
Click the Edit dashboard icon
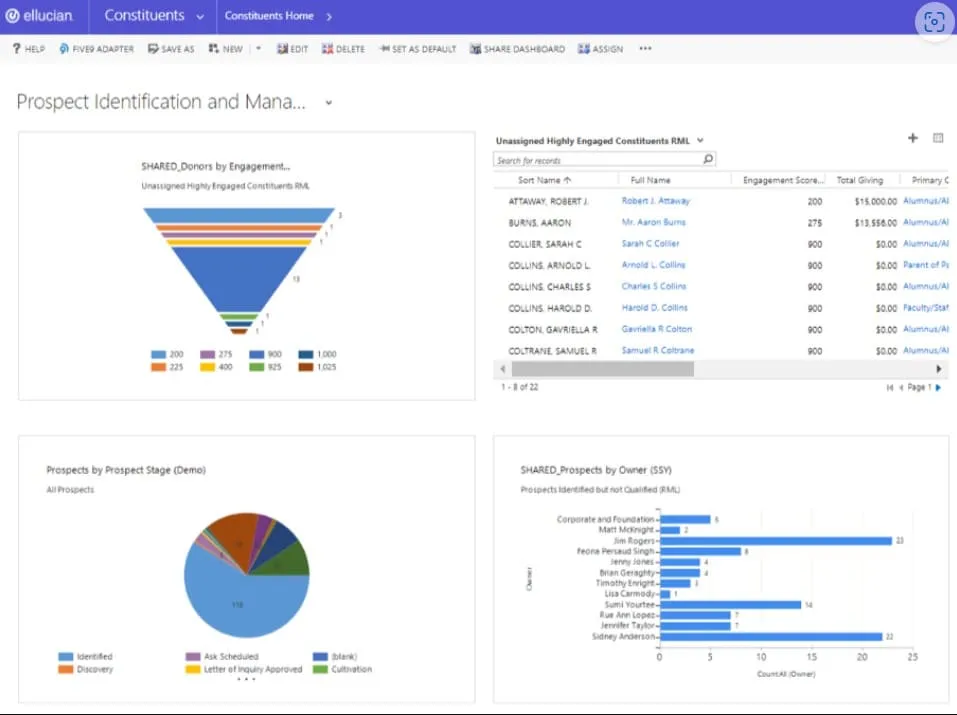(x=291, y=48)
